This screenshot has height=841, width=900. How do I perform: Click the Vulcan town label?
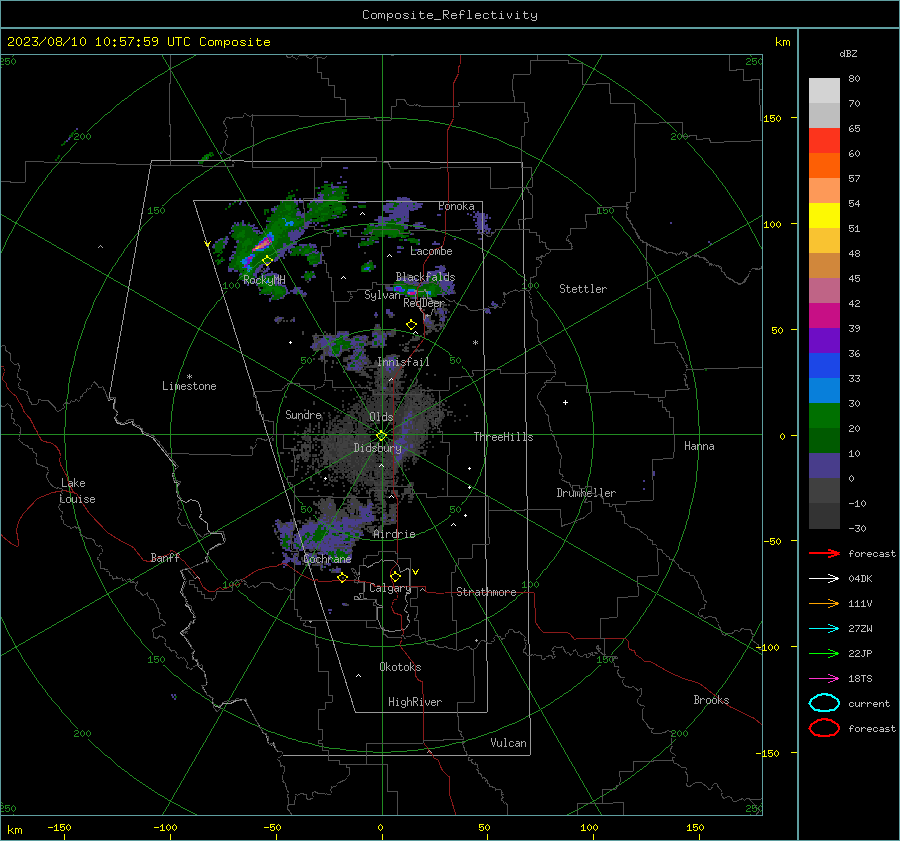coord(509,743)
